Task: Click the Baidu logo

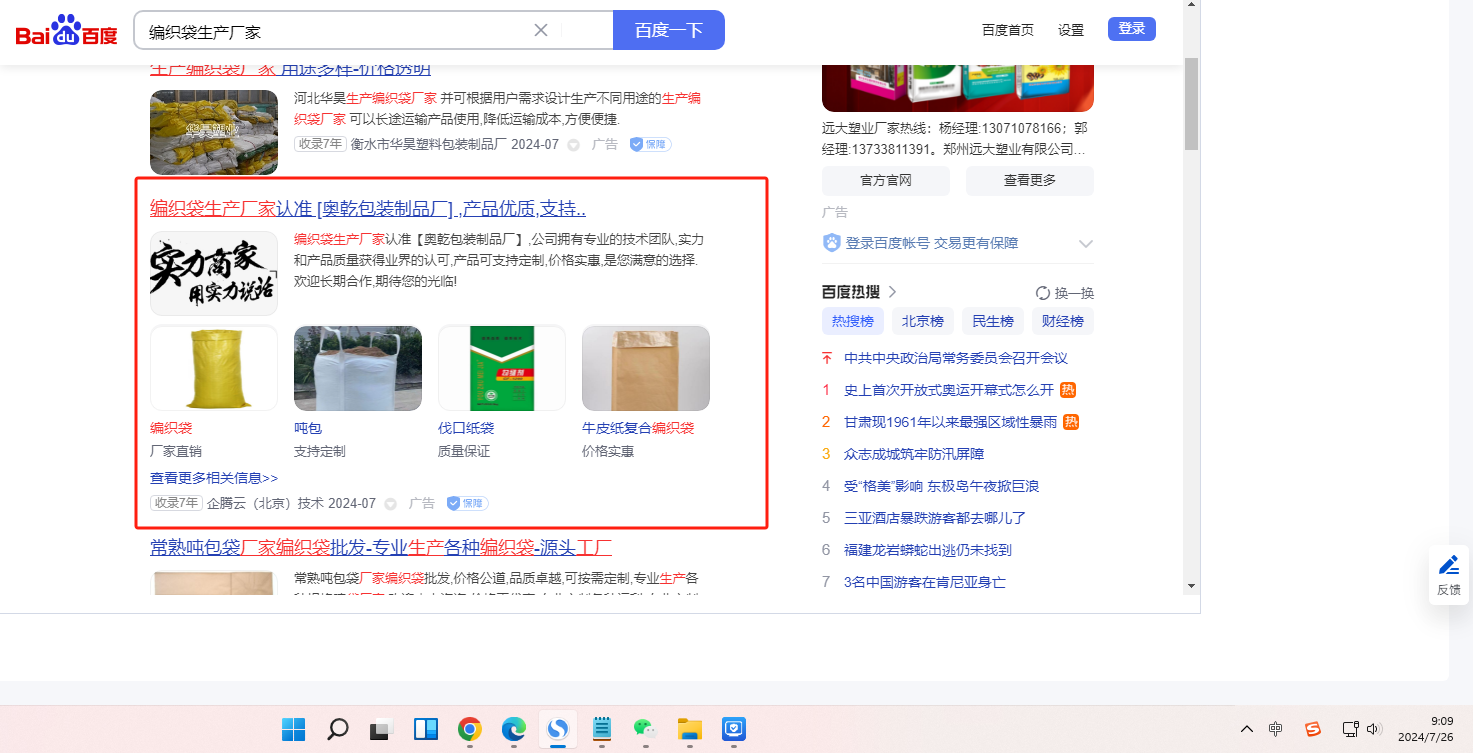Action: tap(66, 31)
